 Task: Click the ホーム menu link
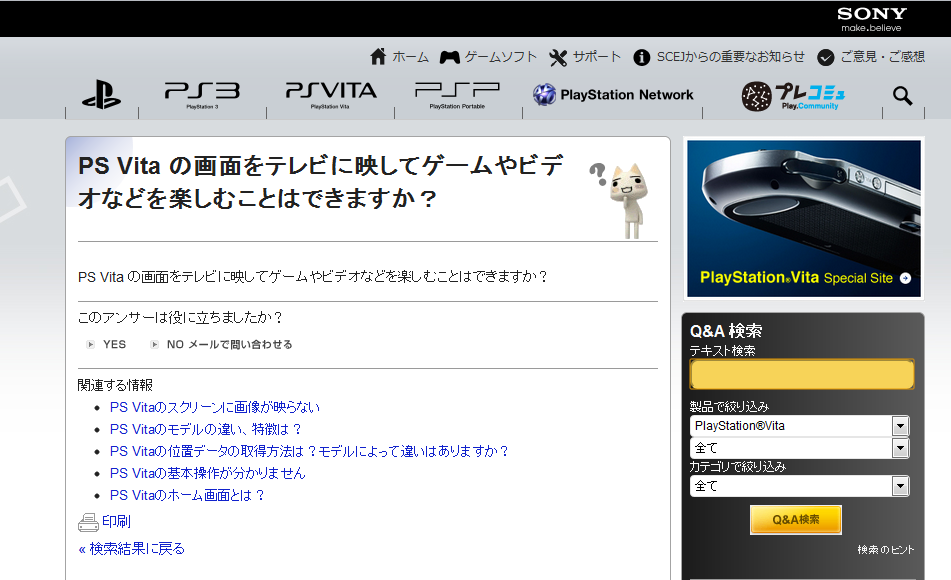411,57
